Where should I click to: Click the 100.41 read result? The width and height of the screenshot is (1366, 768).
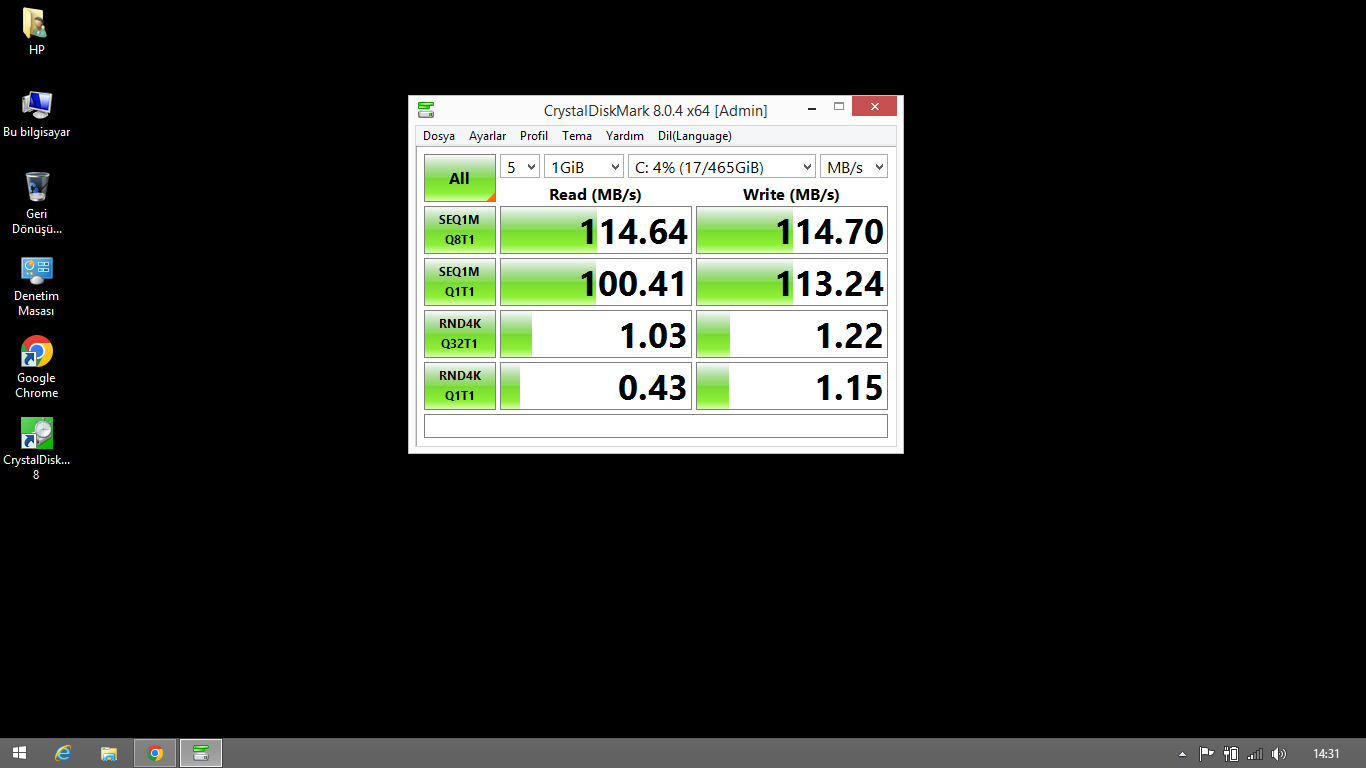point(596,282)
